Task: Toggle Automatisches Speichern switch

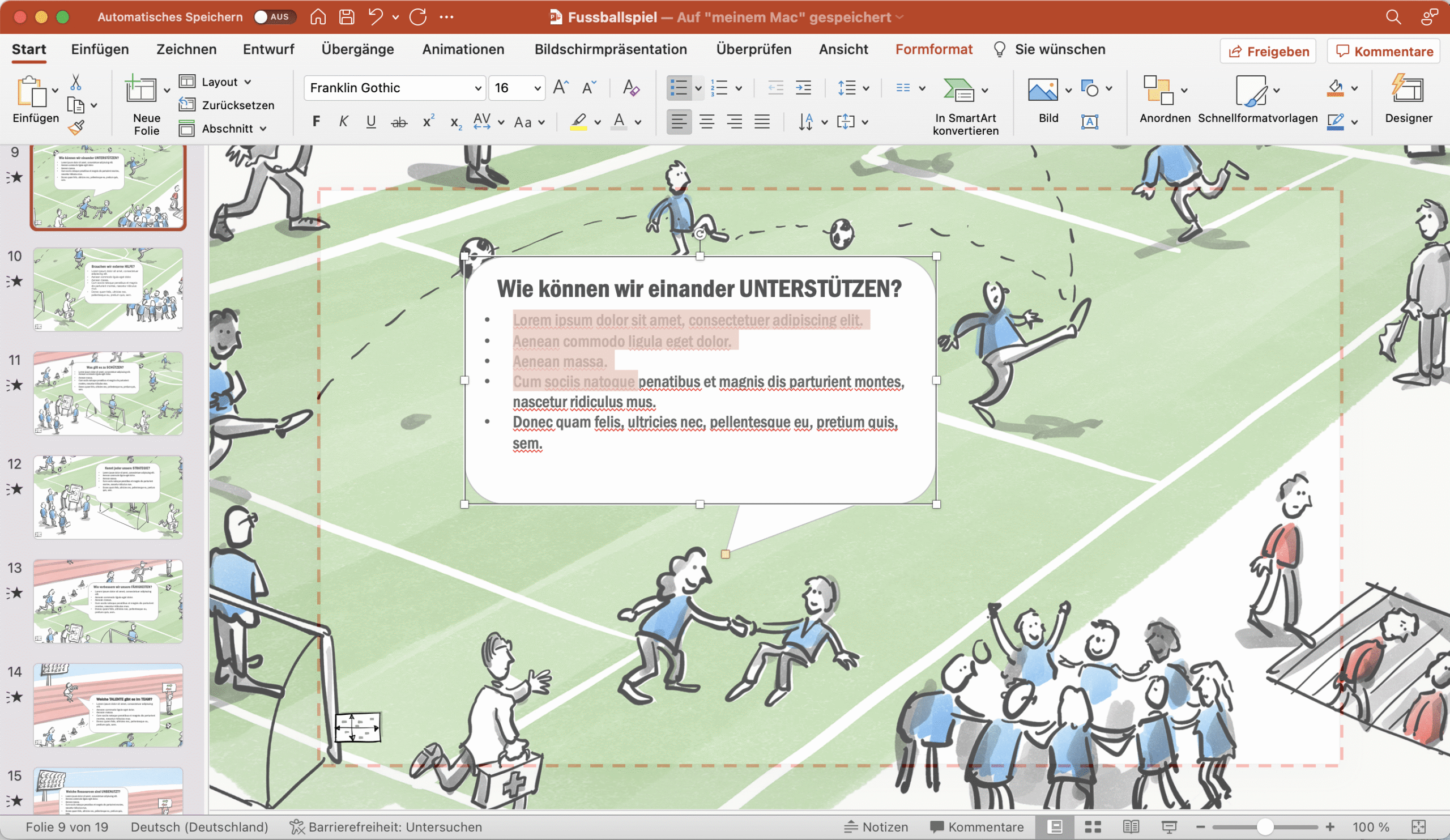Action: pyautogui.click(x=275, y=16)
